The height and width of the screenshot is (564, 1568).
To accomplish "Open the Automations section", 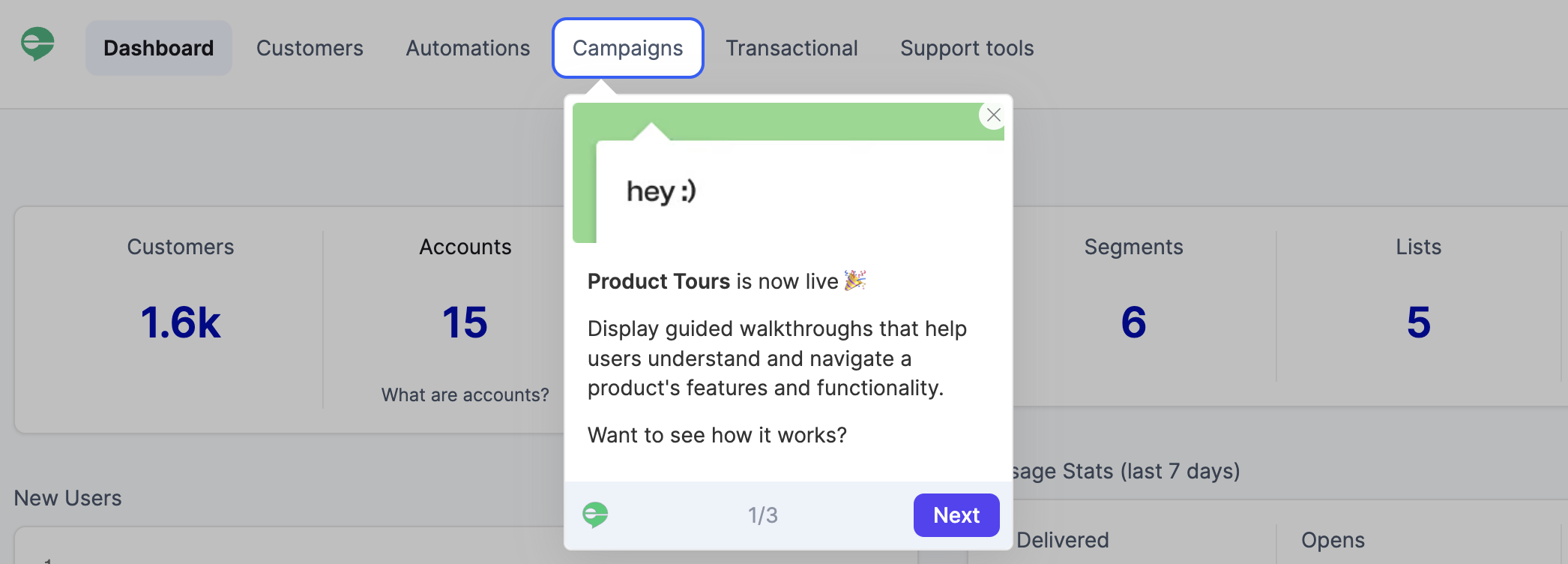I will coord(467,47).
